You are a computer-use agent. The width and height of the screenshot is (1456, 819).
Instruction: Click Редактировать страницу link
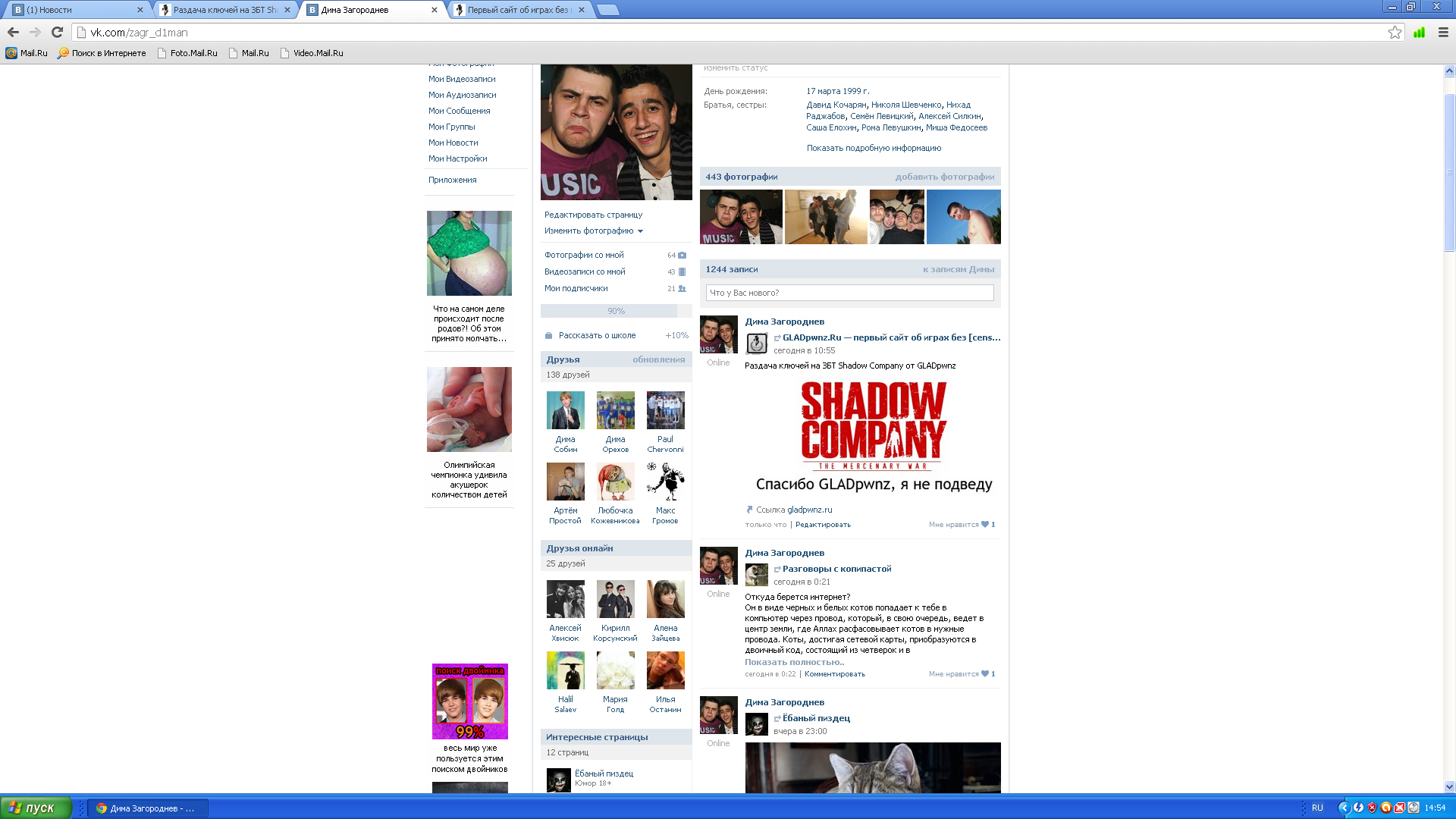click(593, 215)
